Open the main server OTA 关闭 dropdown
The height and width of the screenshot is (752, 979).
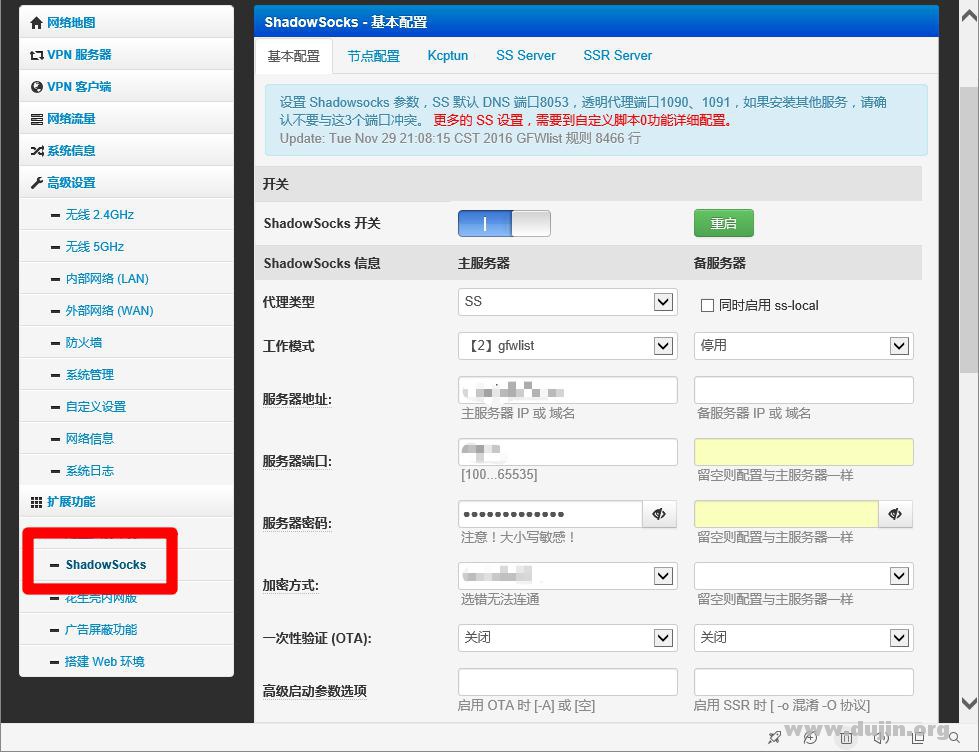(568, 638)
